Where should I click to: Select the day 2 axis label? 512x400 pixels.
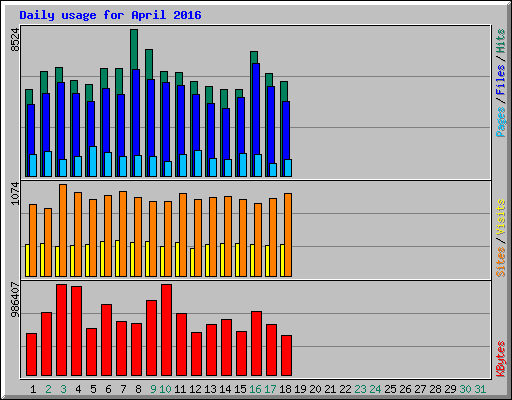(x=48, y=389)
